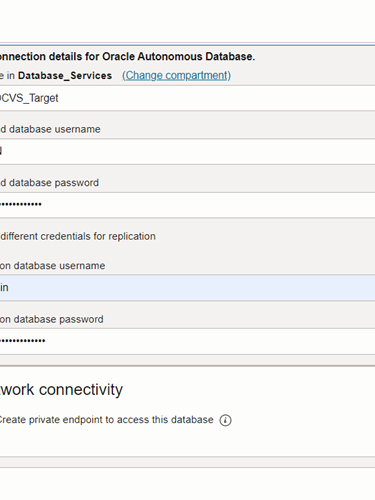Image resolution: width=375 pixels, height=500 pixels.
Task: Click the bold Database_Services compartment name
Action: pyautogui.click(x=65, y=76)
